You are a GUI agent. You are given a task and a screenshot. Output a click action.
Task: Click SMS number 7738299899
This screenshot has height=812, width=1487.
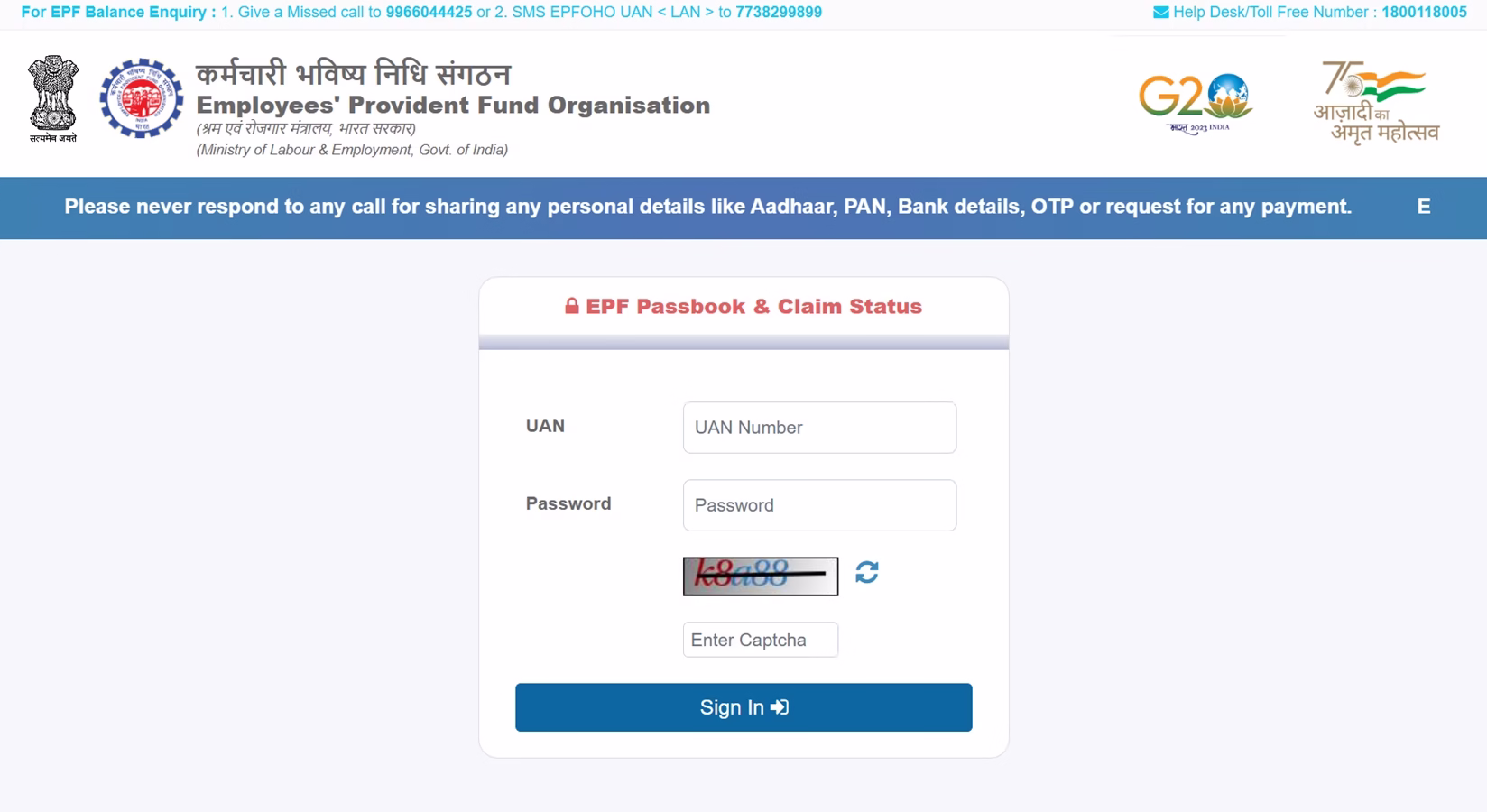point(778,12)
